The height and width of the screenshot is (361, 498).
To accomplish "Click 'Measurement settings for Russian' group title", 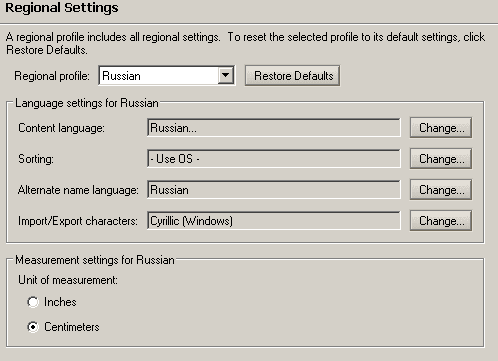I will tap(95, 260).
